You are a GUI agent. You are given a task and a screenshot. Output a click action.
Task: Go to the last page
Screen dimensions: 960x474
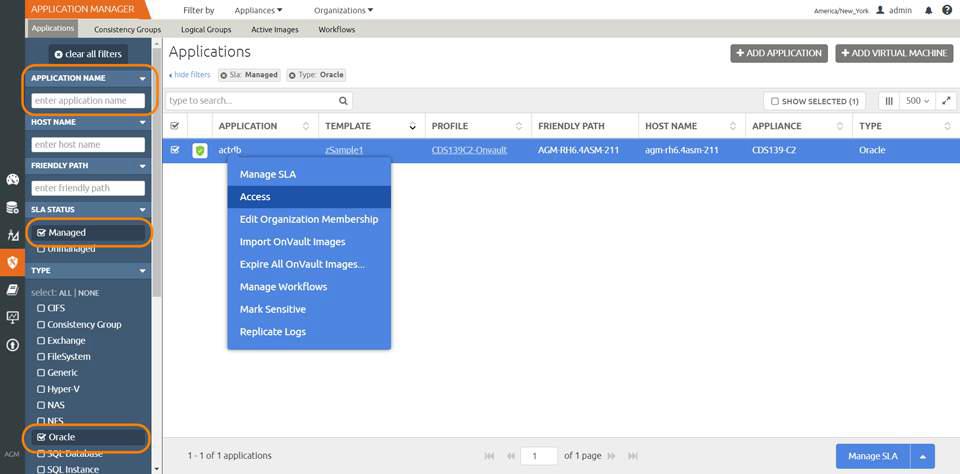pos(633,456)
